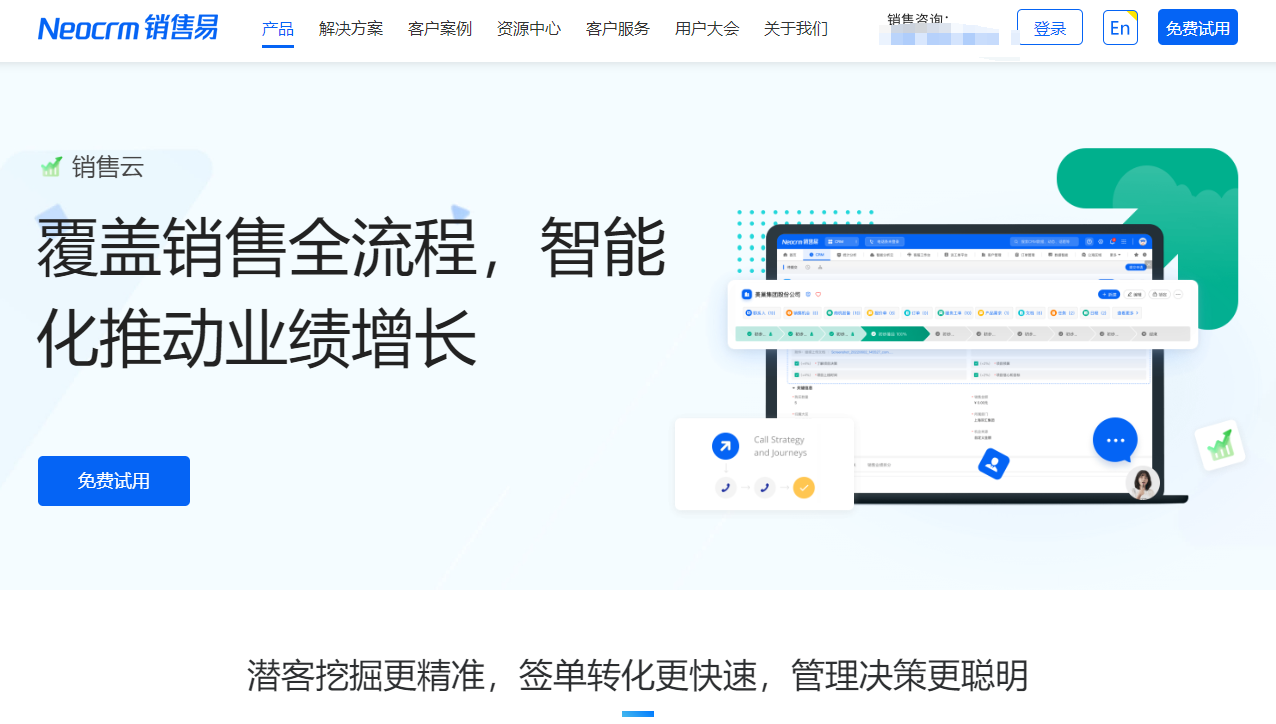Viewport: 1276px width, 724px height.
Task: Click the blue contact person badge icon
Action: click(x=993, y=463)
